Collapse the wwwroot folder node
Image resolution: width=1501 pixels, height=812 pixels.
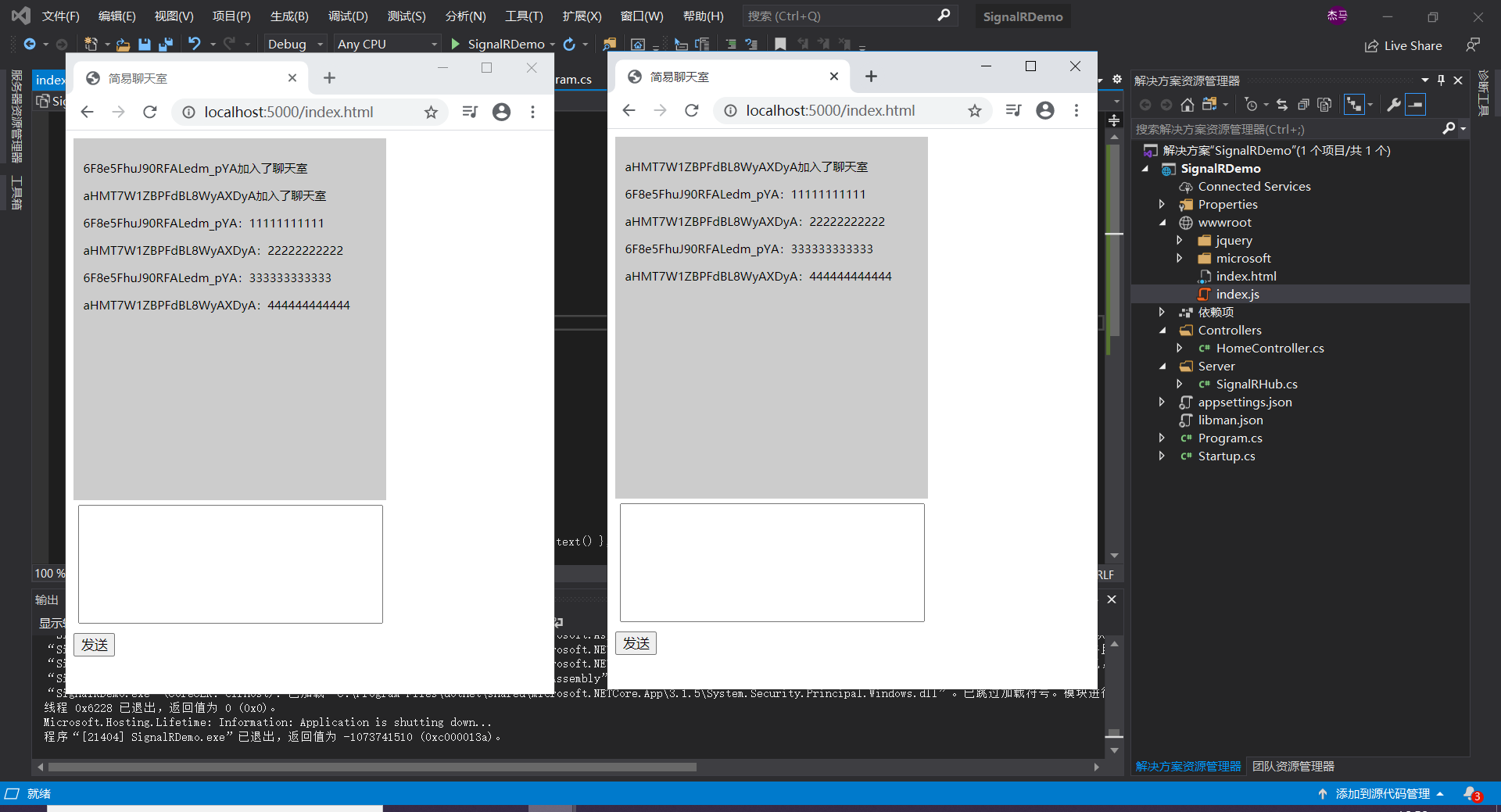pyautogui.click(x=1162, y=223)
